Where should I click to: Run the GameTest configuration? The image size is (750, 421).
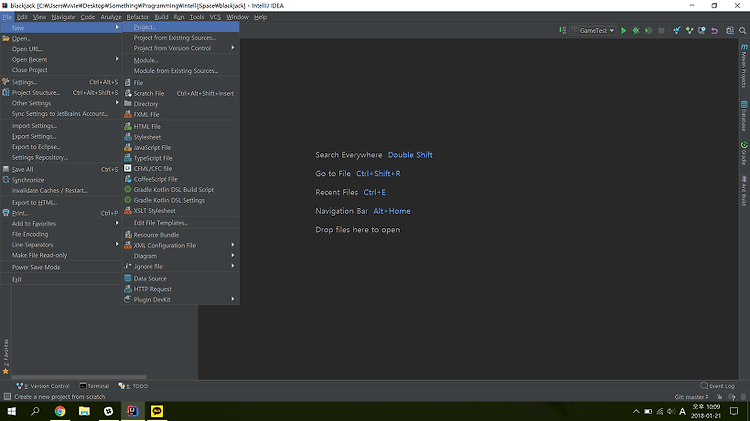[623, 31]
